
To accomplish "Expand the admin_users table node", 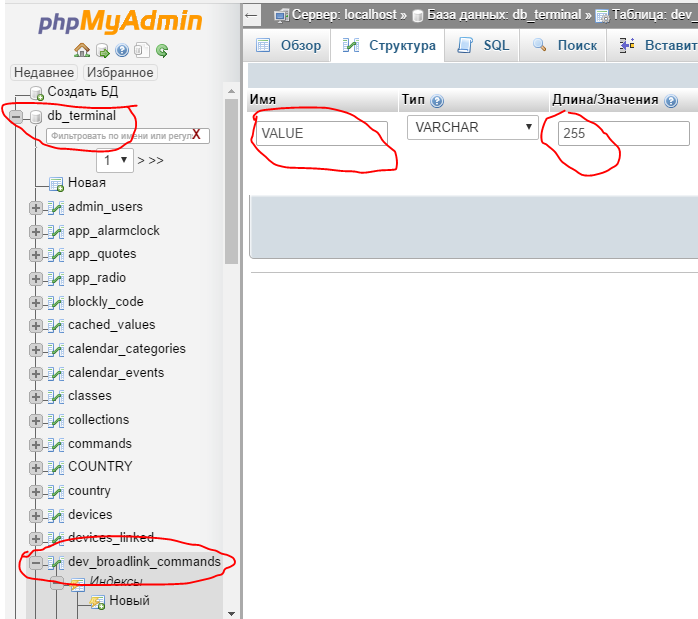I will tap(36, 208).
